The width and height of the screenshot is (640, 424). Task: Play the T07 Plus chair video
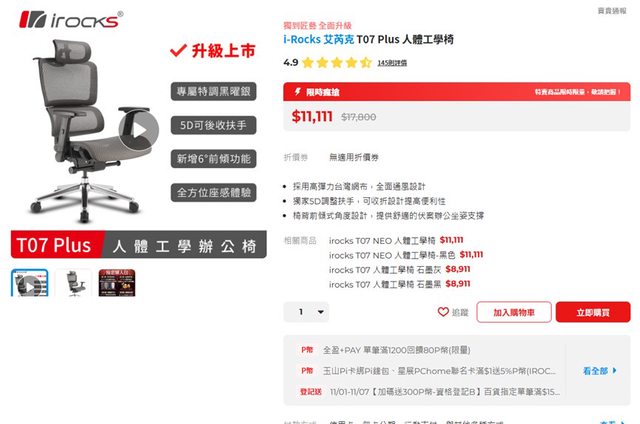click(139, 131)
